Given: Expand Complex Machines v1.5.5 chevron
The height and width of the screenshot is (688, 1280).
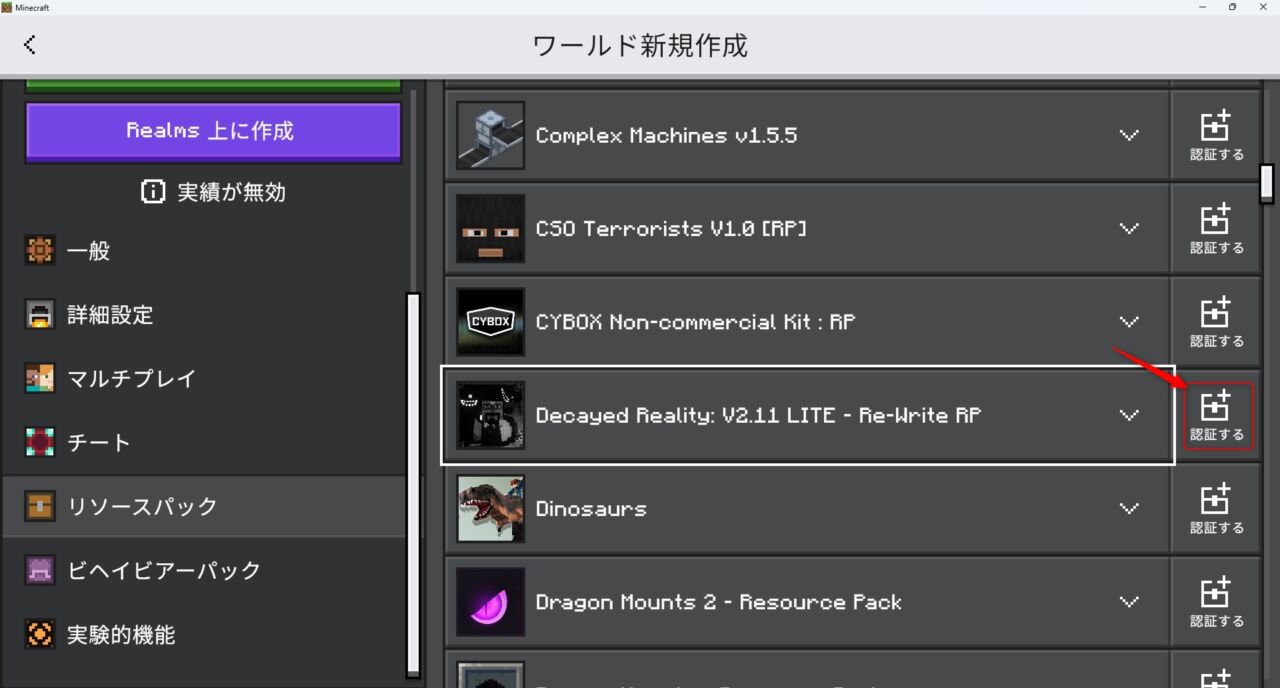Looking at the screenshot, I should pyautogui.click(x=1129, y=135).
